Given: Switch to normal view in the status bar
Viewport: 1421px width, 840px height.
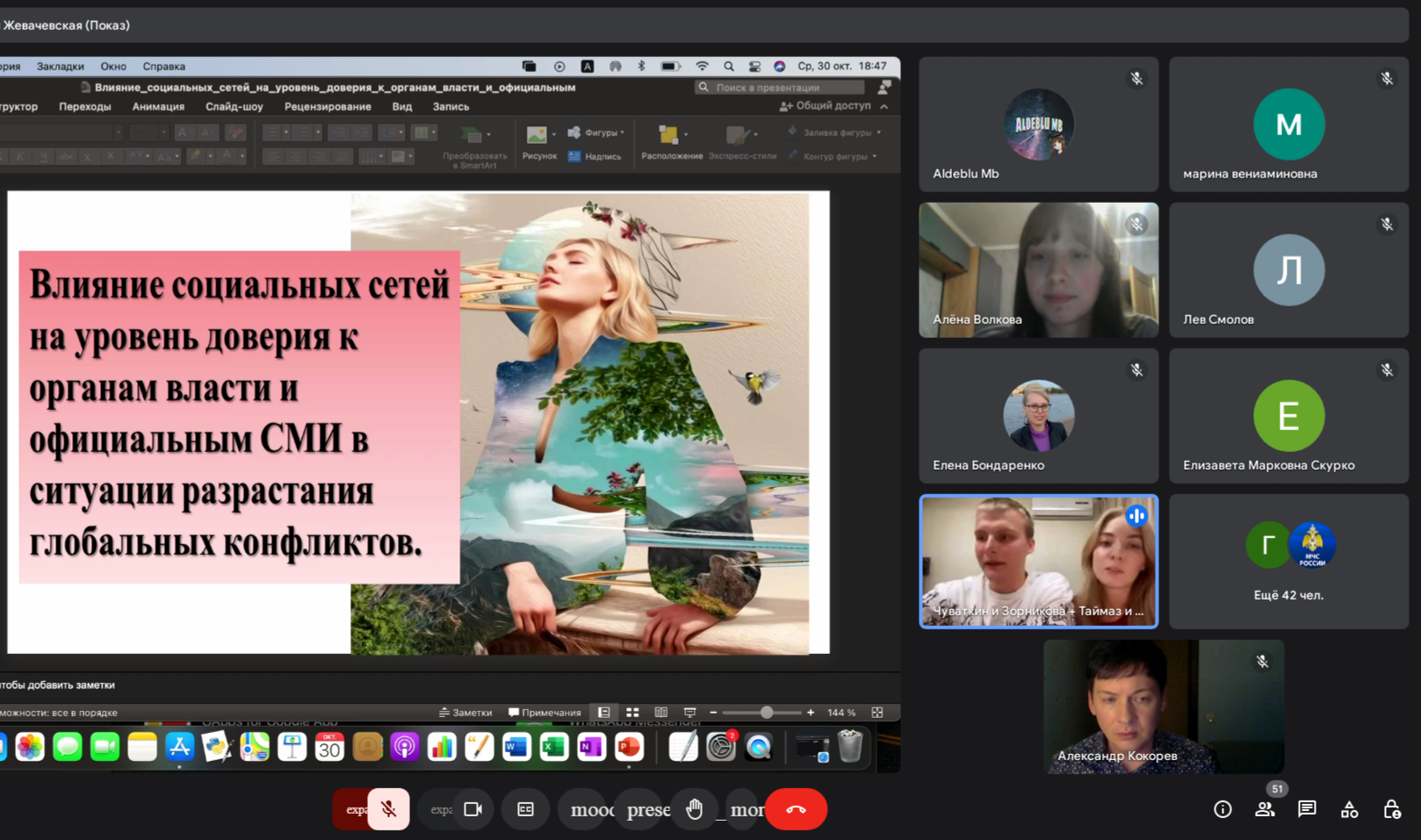Looking at the screenshot, I should tap(604, 713).
